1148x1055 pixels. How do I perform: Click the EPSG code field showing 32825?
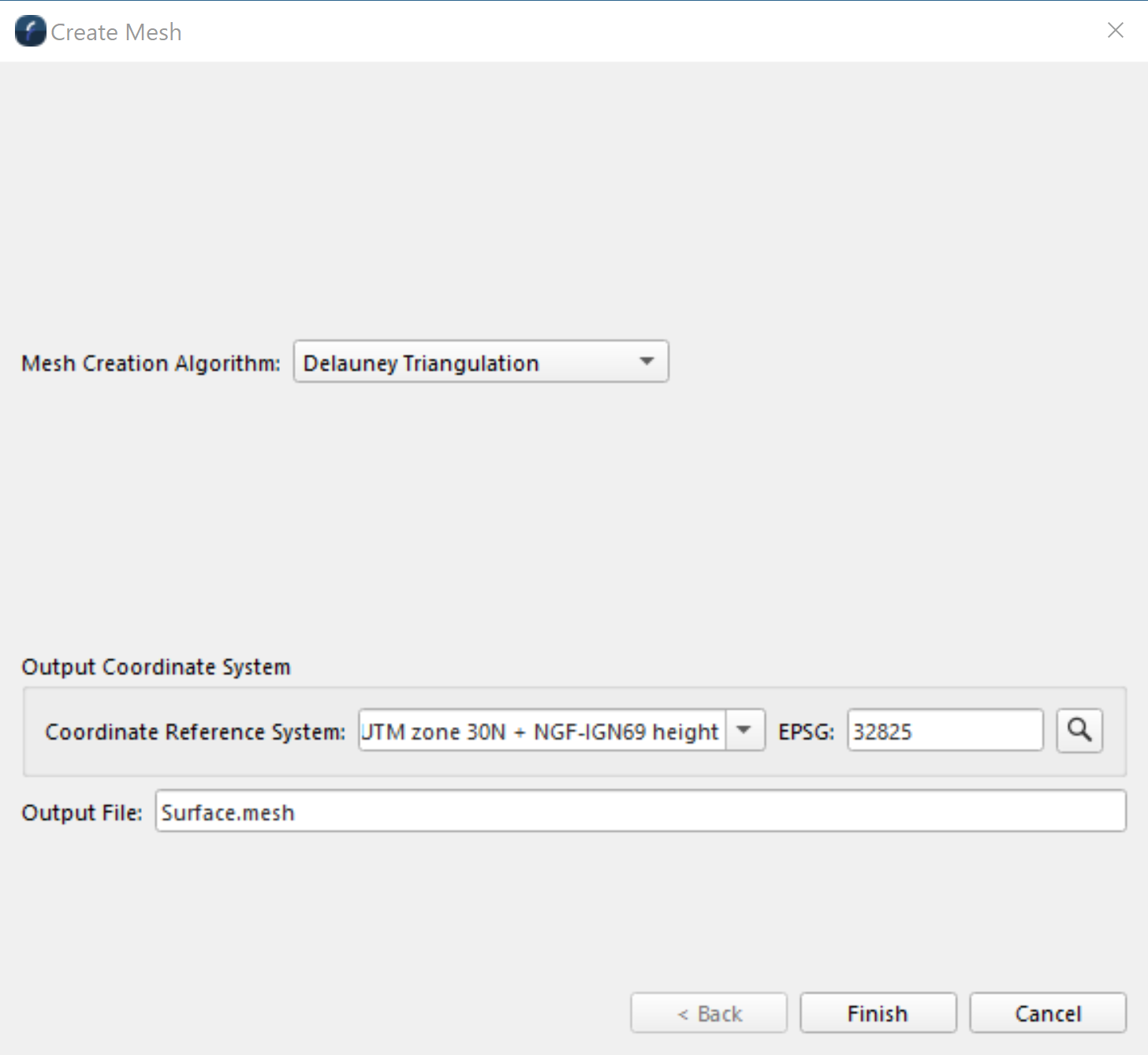point(944,731)
